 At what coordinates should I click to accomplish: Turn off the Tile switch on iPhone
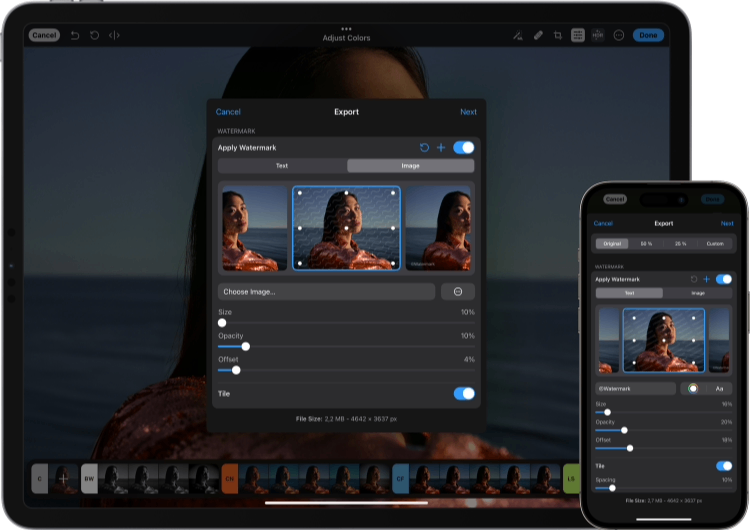click(x=723, y=466)
